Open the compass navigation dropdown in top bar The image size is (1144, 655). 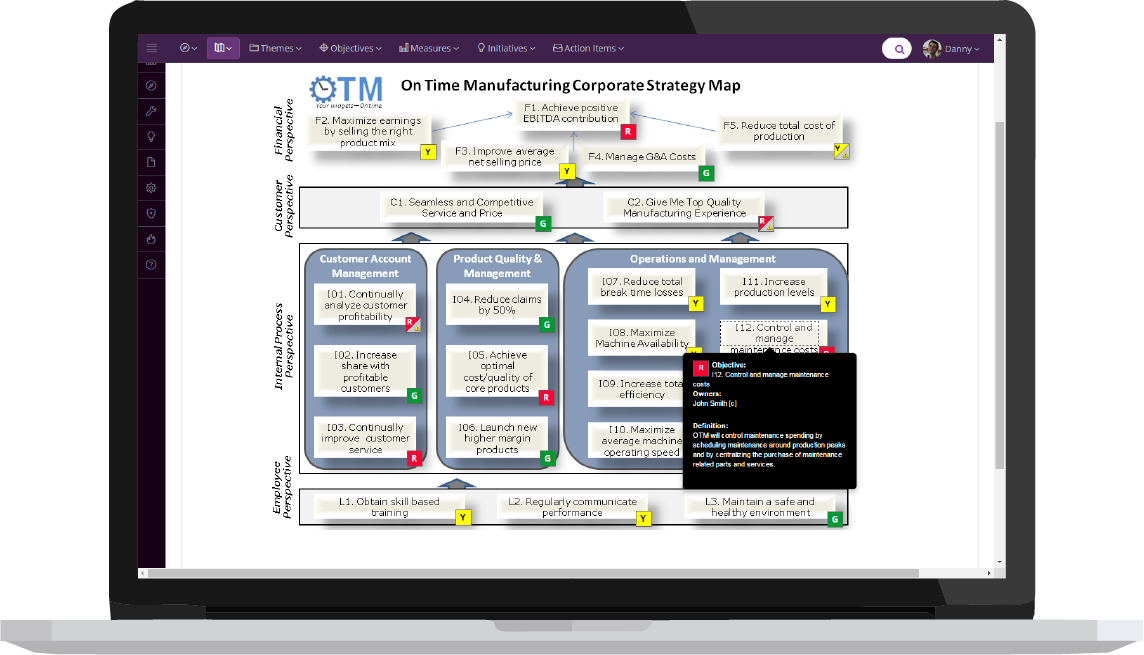(188, 48)
